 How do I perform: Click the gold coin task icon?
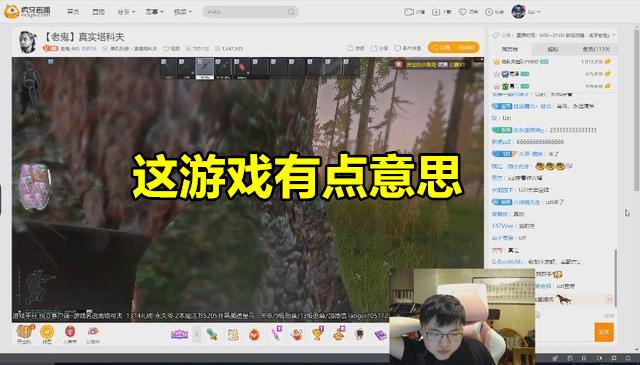tap(47, 333)
